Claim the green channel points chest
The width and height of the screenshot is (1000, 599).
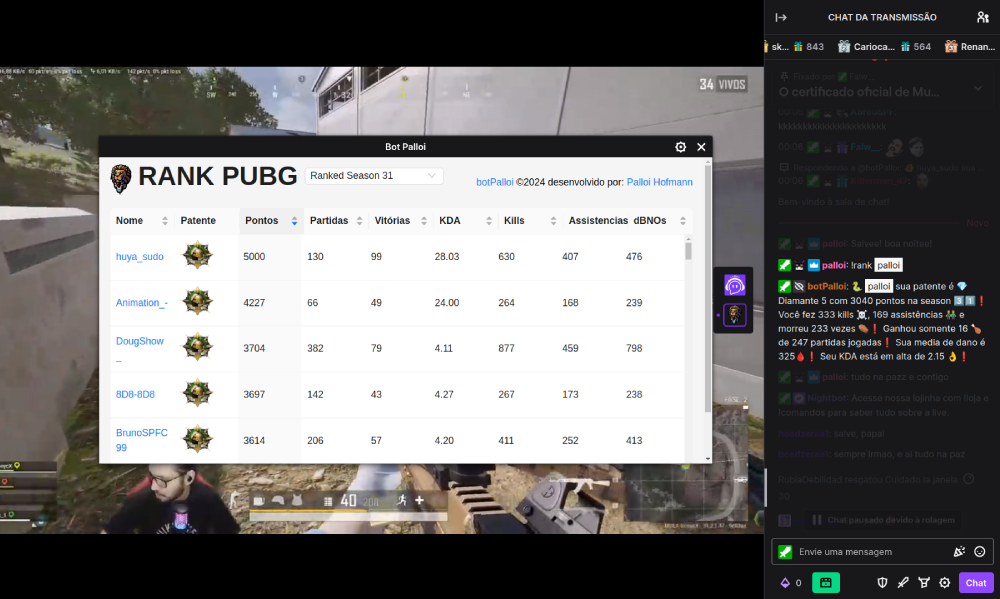826,582
